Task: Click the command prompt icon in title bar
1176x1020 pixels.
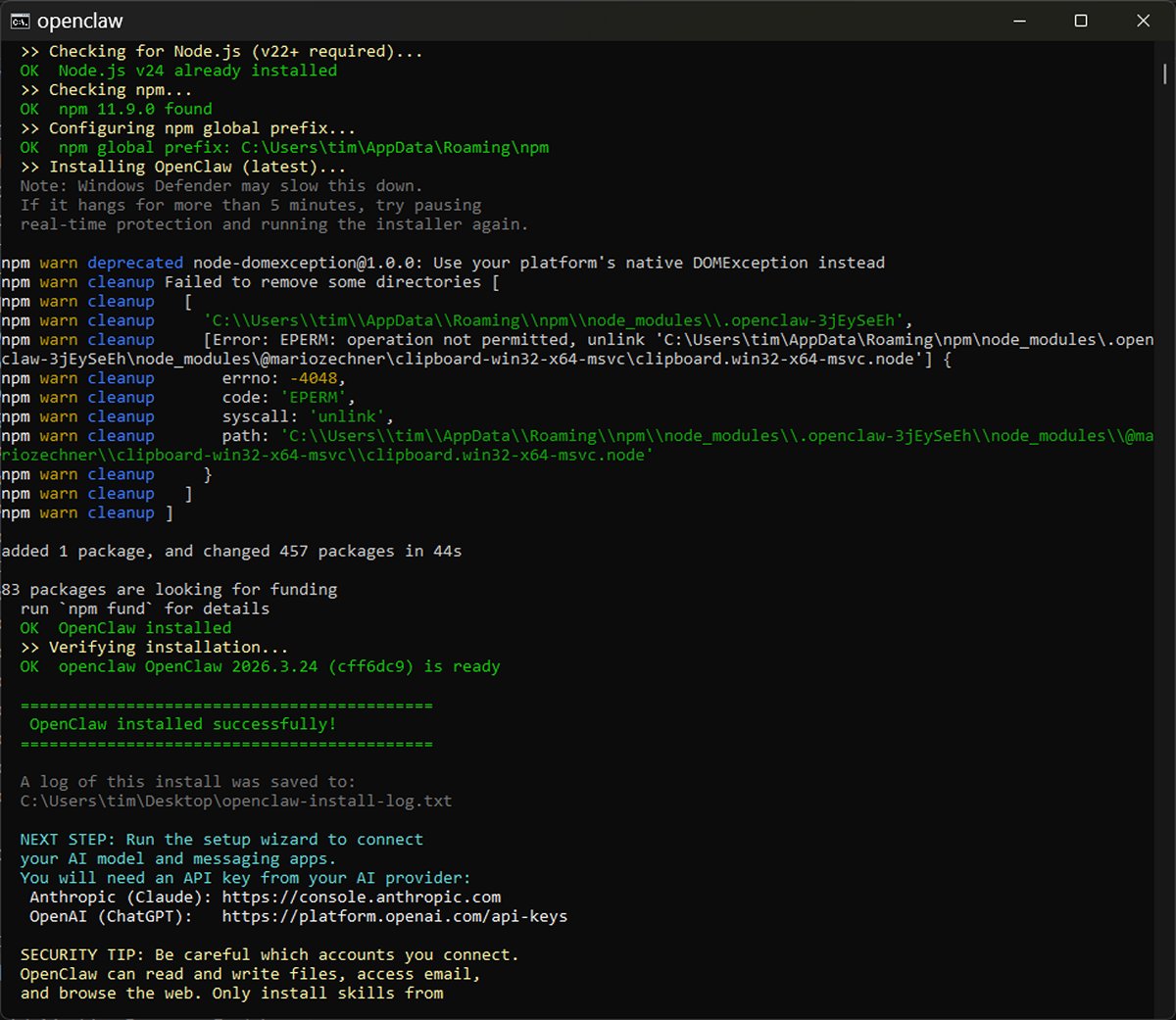Action: tap(20, 21)
